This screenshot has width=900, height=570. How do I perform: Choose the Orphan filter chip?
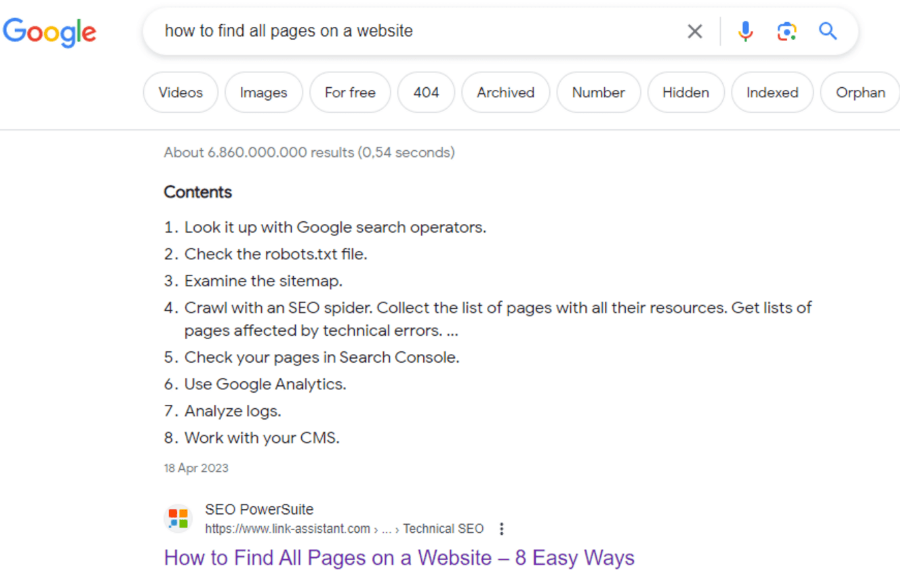tap(860, 93)
